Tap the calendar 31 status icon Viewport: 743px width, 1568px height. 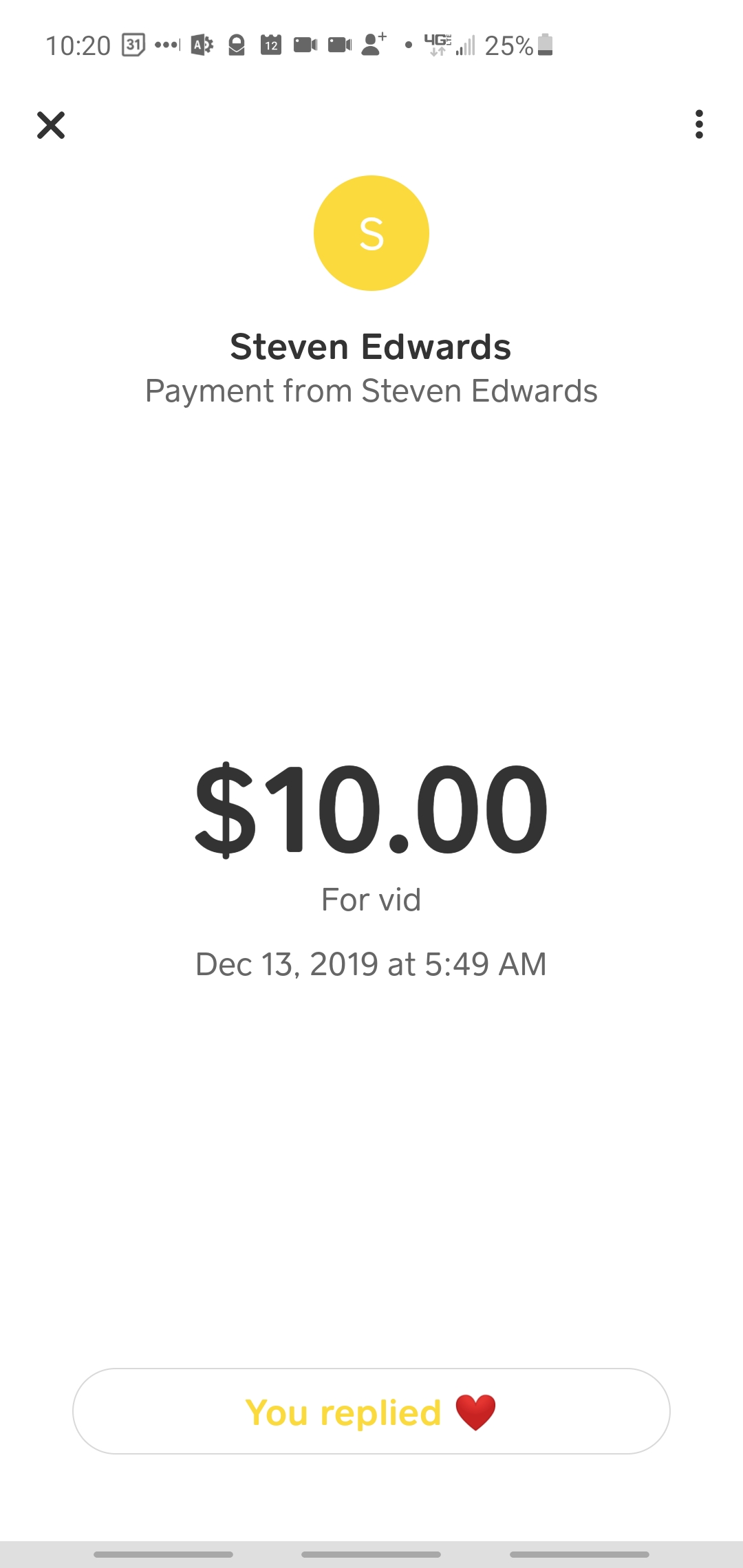tap(133, 45)
